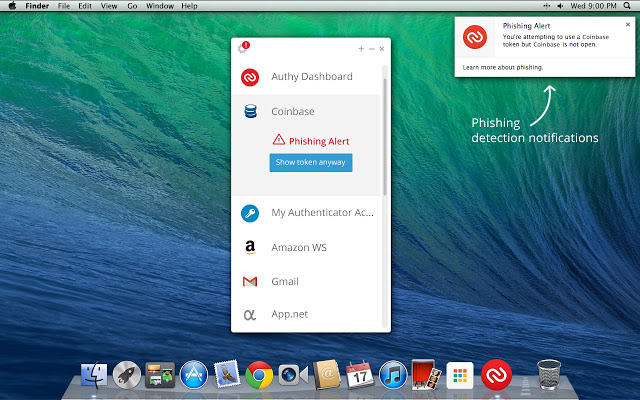This screenshot has height=400, width=640.
Task: Click the App.net alpha icon
Action: coord(249,315)
